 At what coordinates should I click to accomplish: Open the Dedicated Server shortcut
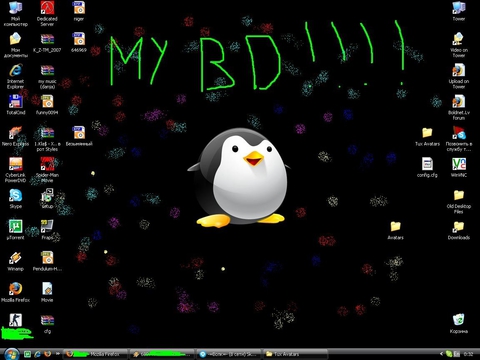(47, 14)
